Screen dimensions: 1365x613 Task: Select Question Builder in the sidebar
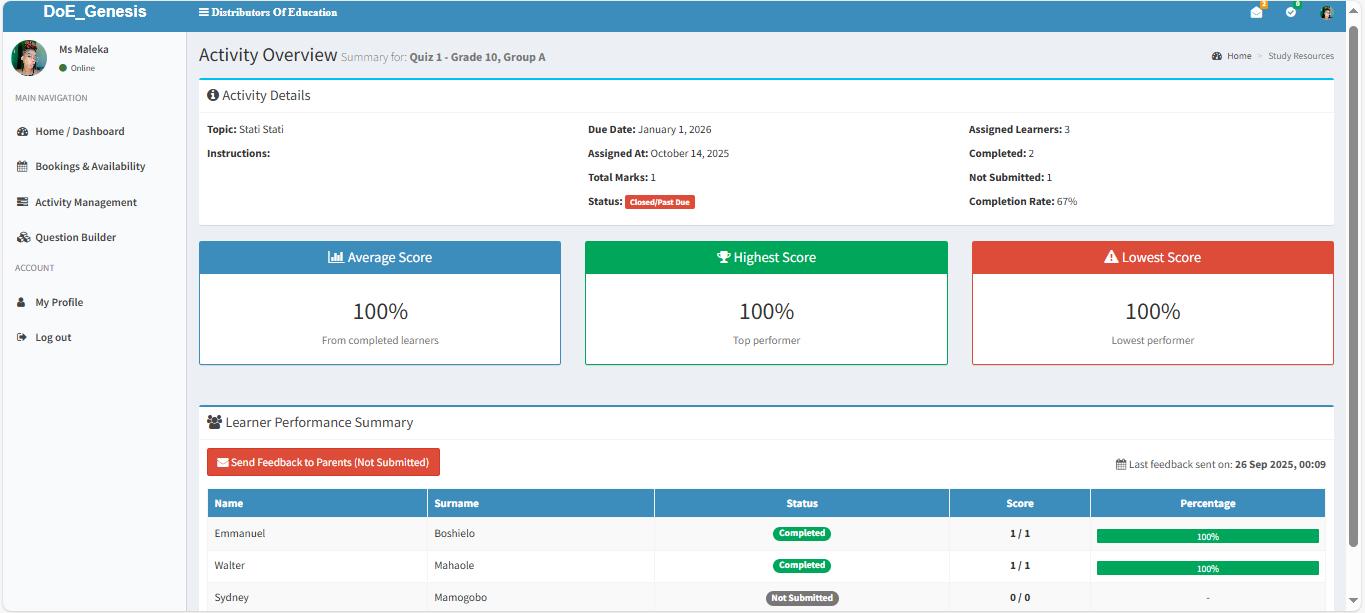tap(74, 237)
